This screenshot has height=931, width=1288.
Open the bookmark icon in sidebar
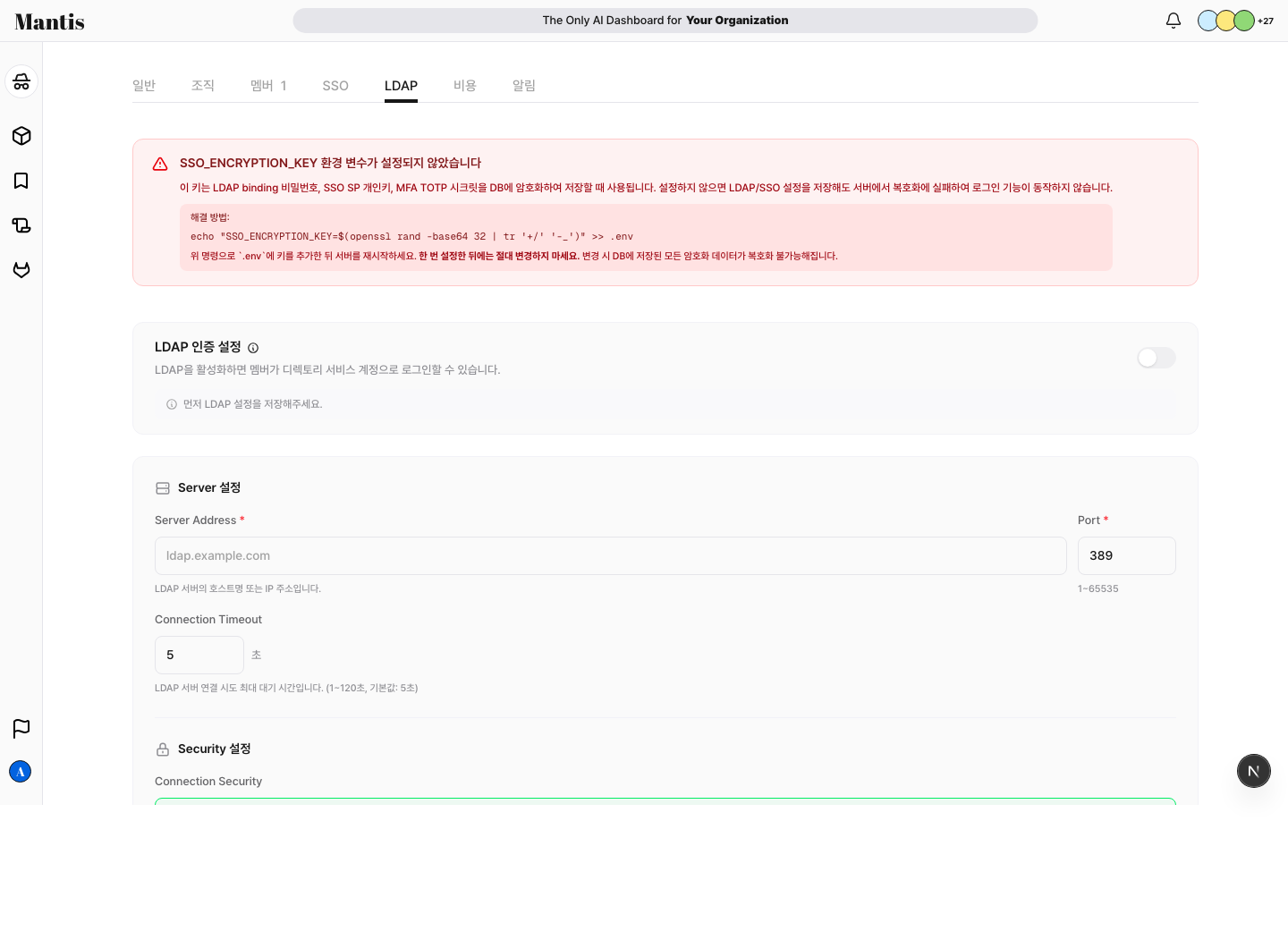(21, 181)
